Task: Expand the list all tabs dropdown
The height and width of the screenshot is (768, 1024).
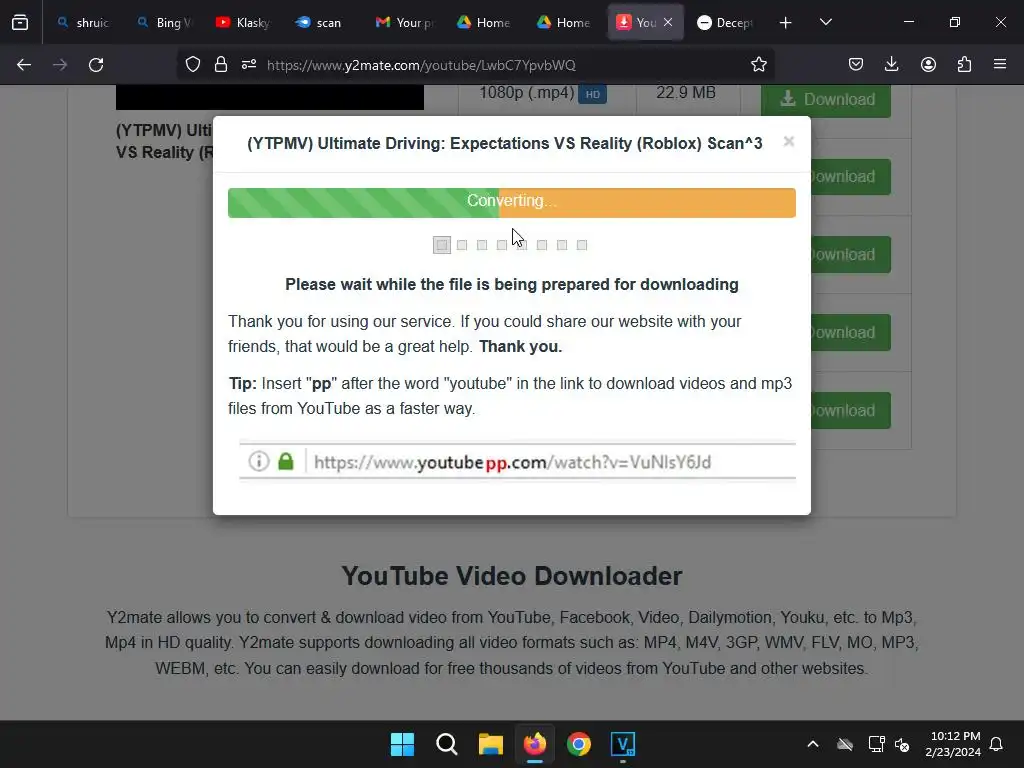Action: tap(825, 22)
